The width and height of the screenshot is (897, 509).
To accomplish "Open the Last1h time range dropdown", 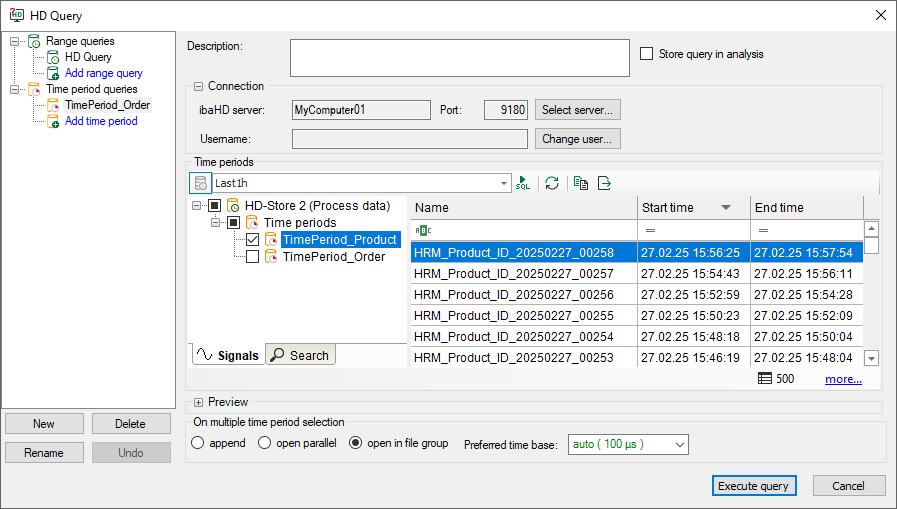I will (x=504, y=183).
